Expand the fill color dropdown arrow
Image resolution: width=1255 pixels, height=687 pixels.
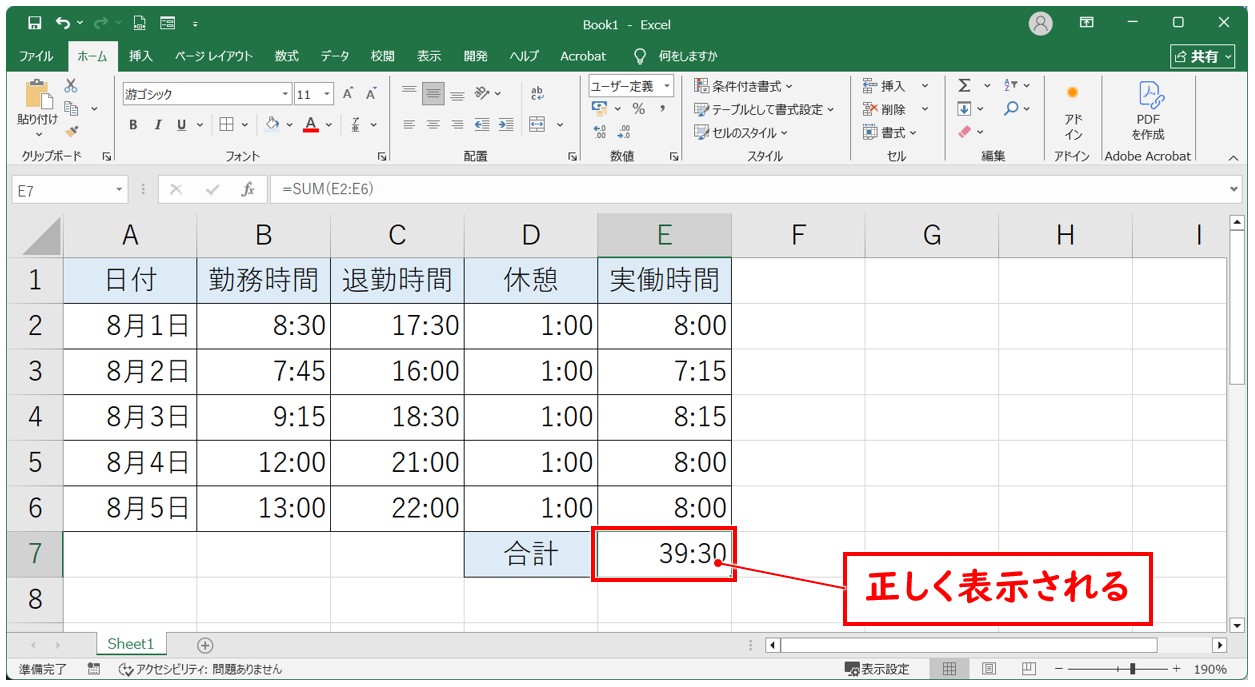(289, 125)
